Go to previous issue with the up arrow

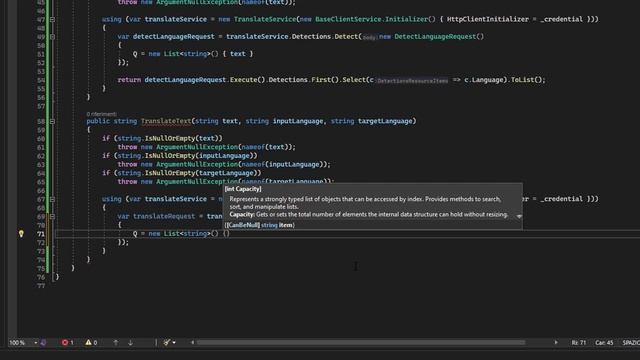[116, 342]
